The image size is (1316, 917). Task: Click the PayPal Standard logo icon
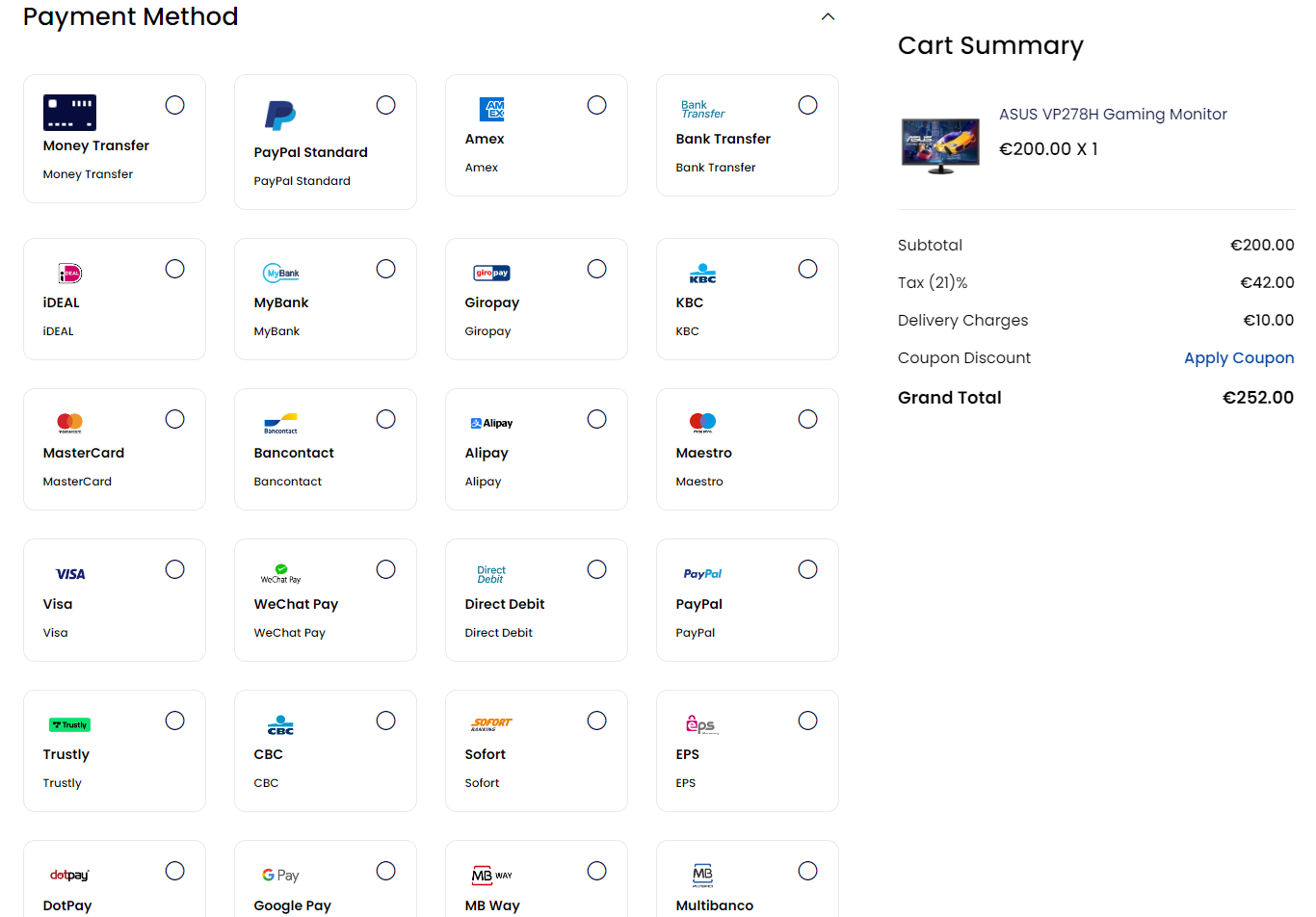tap(280, 116)
